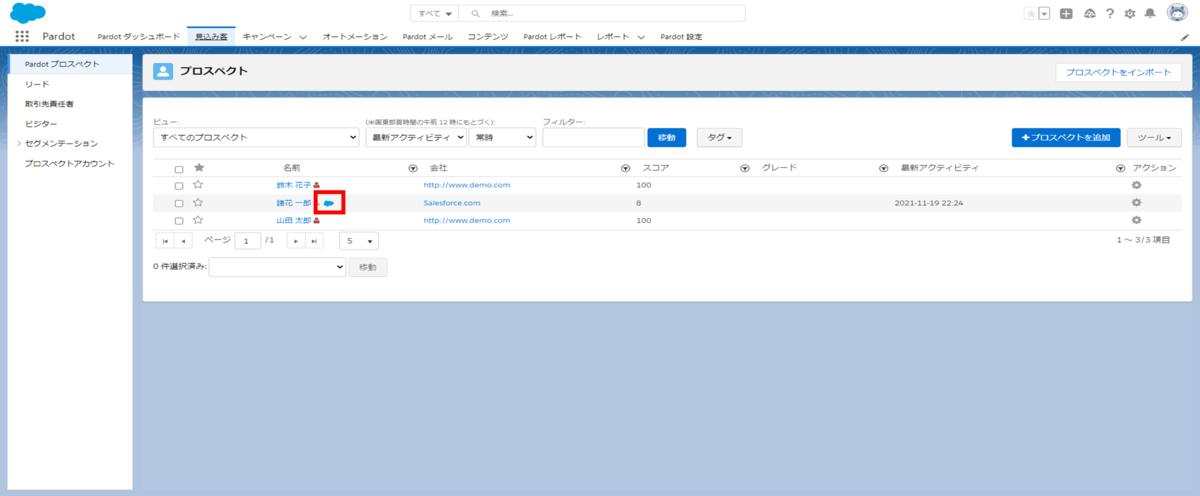This screenshot has width=1200, height=496.
Task: Open the notifications bell
Action: 1150,13
